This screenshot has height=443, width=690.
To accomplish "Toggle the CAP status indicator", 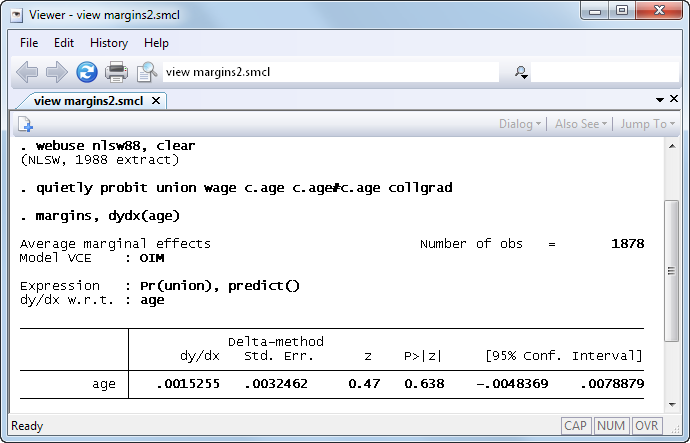I will [575, 425].
